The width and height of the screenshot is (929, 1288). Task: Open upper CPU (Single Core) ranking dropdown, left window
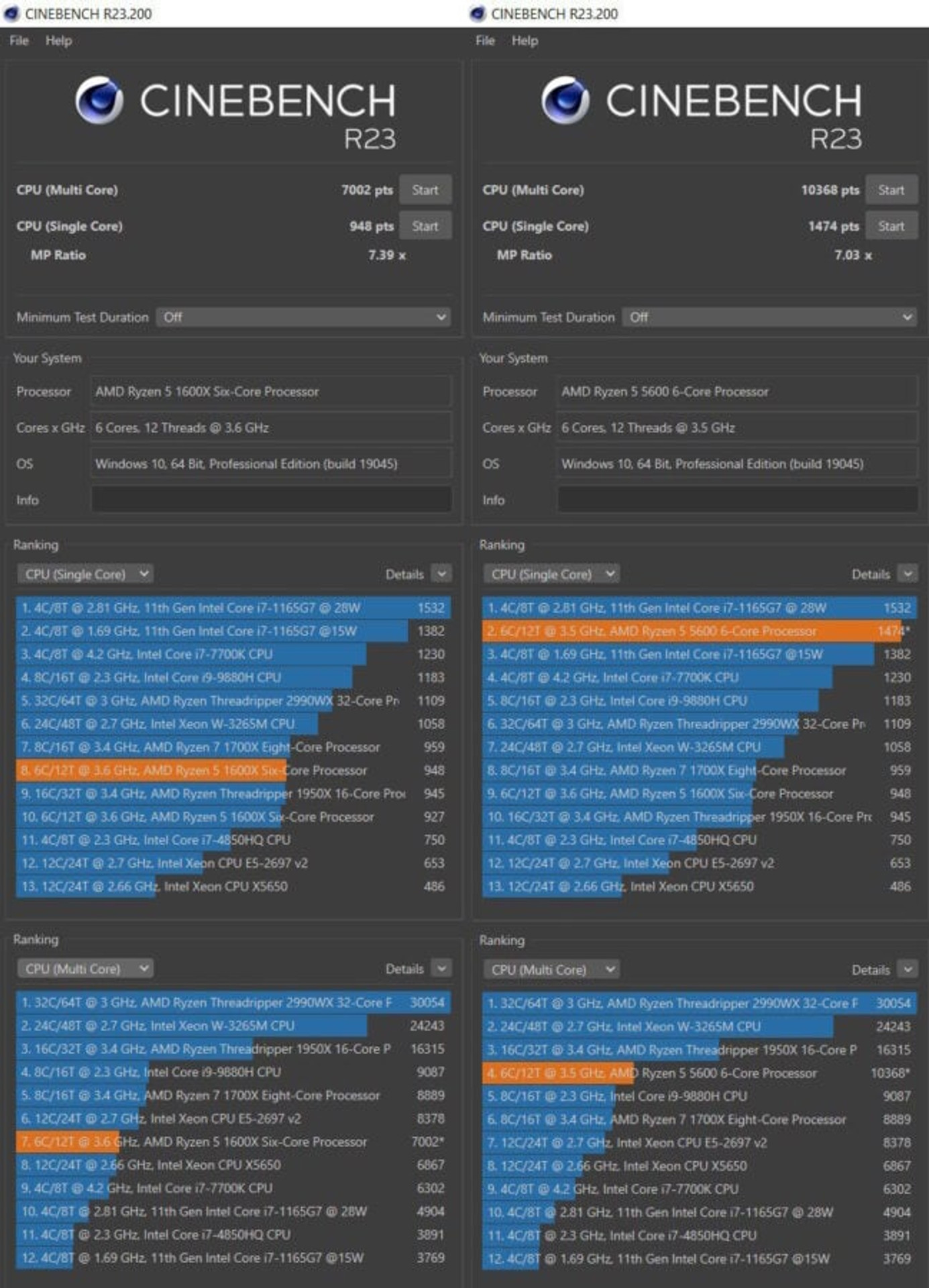(85, 574)
